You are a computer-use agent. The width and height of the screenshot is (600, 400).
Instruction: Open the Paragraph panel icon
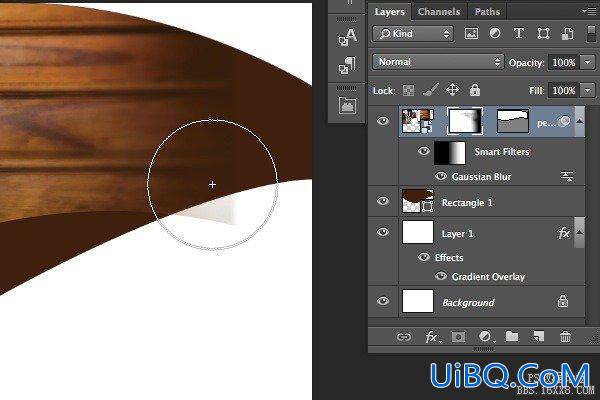tap(347, 65)
